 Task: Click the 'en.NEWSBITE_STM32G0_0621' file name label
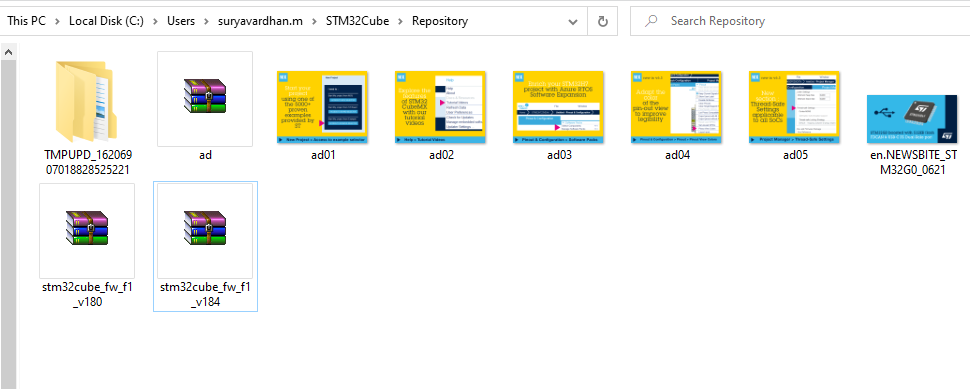(912, 162)
